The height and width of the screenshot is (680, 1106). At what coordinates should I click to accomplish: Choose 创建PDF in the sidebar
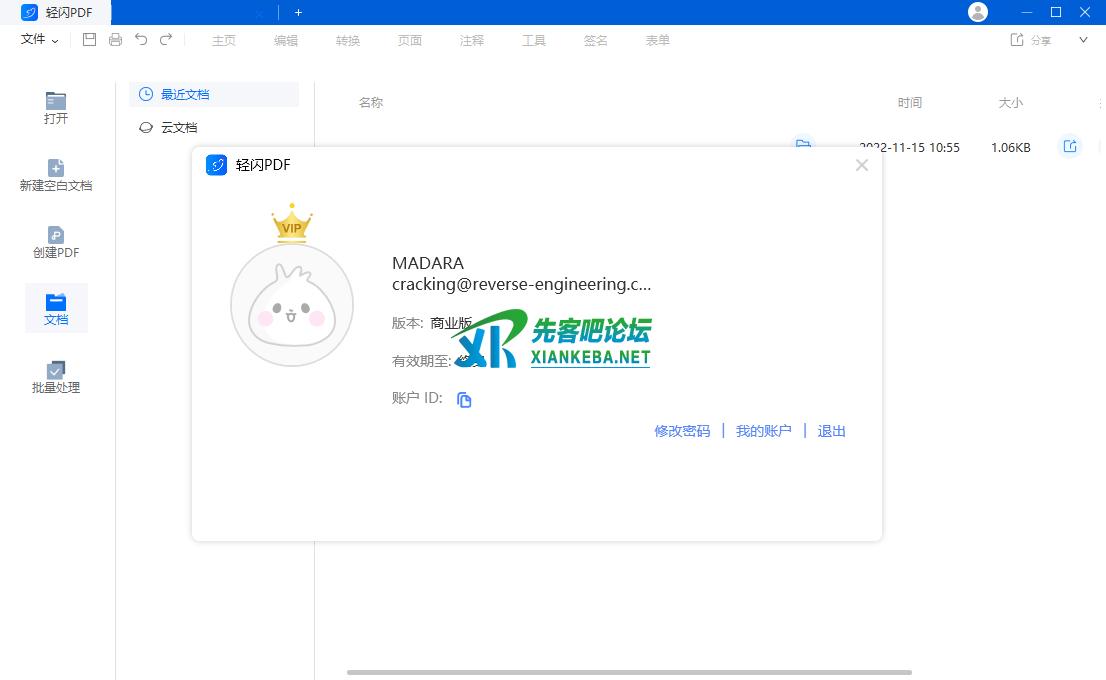[56, 243]
